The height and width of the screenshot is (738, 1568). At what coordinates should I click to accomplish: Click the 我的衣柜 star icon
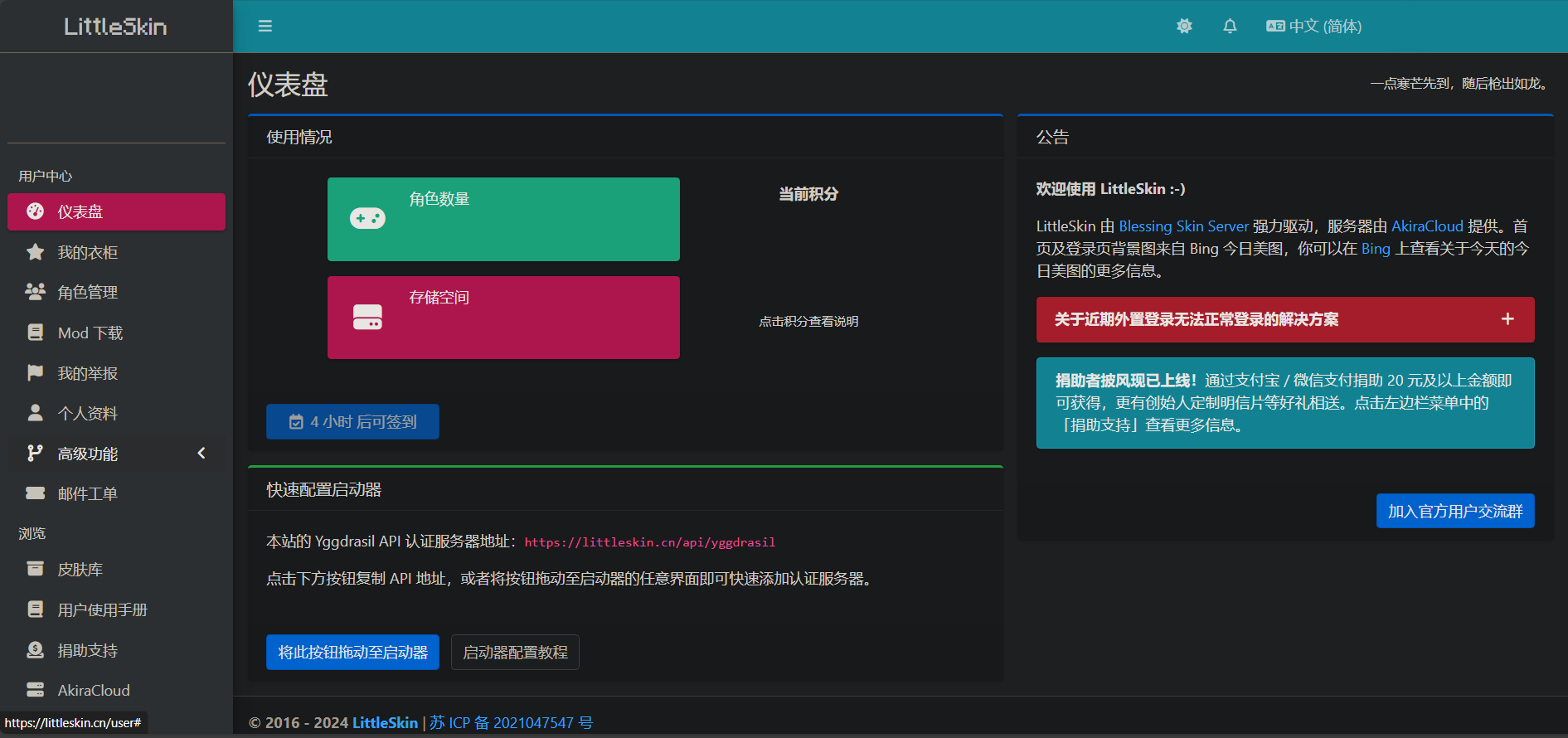coord(36,252)
